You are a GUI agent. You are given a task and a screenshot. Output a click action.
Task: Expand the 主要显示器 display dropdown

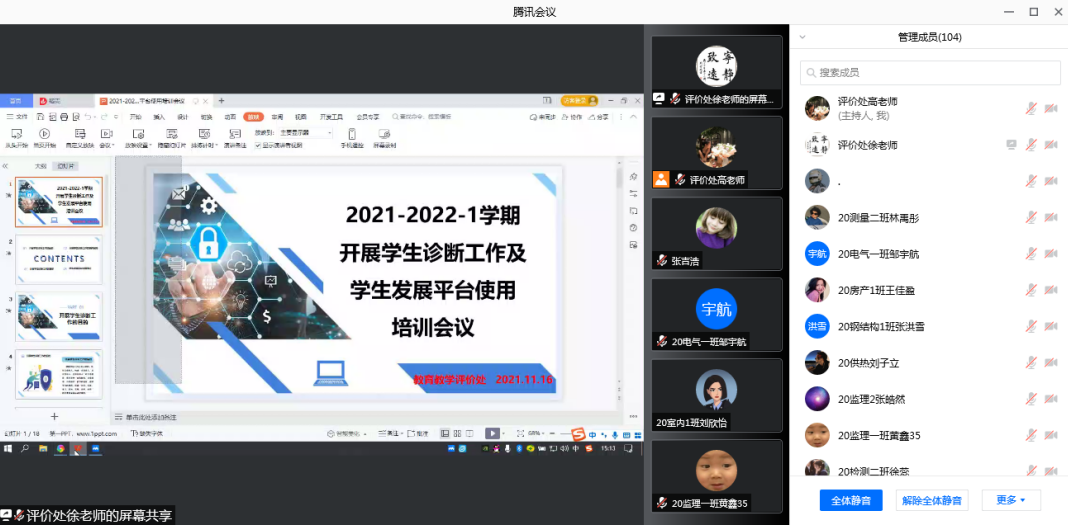[308, 132]
